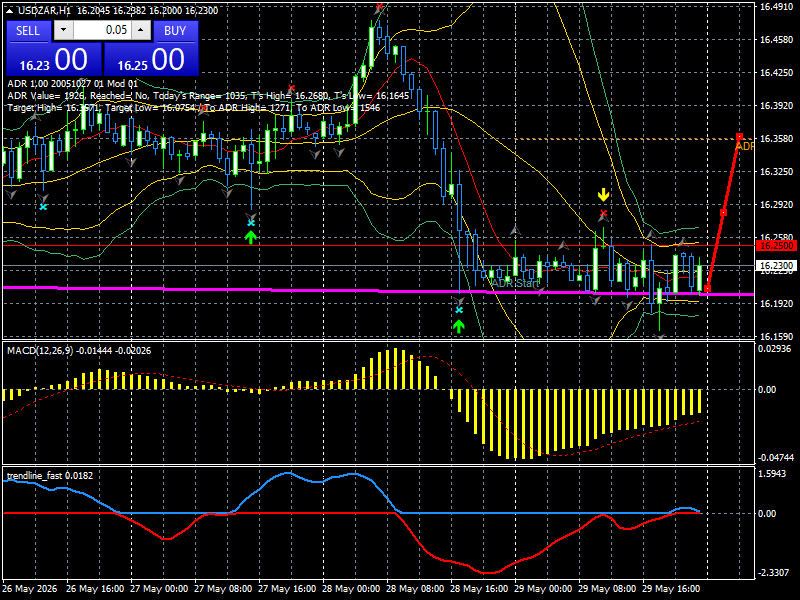This screenshot has height=600, width=800.
Task: Click the 16.23 sell price tile
Action: [54, 59]
